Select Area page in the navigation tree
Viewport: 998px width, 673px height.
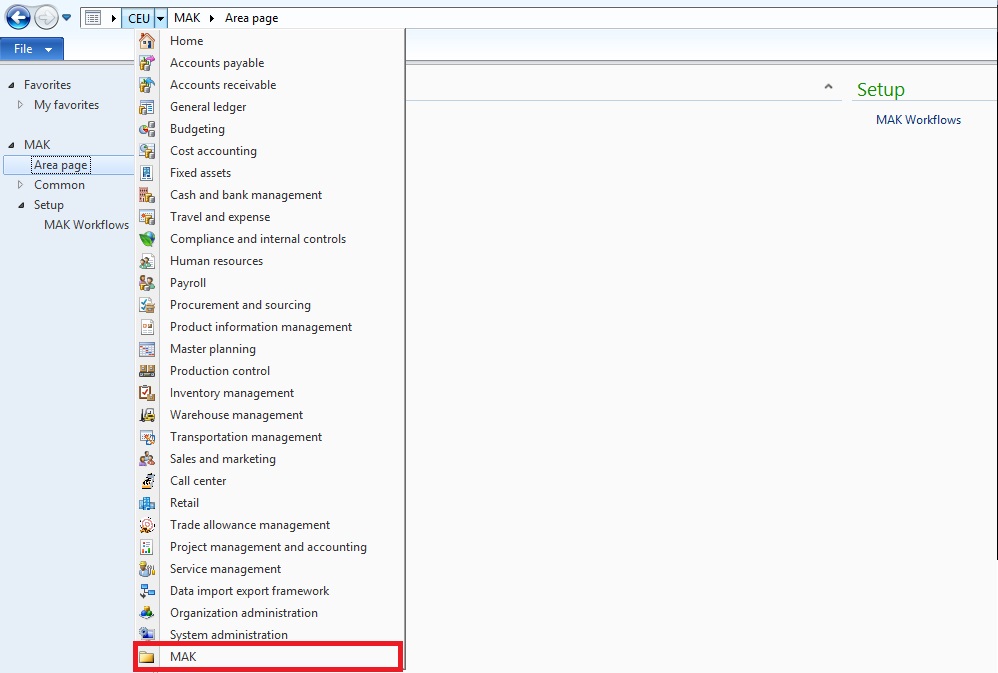tap(61, 165)
